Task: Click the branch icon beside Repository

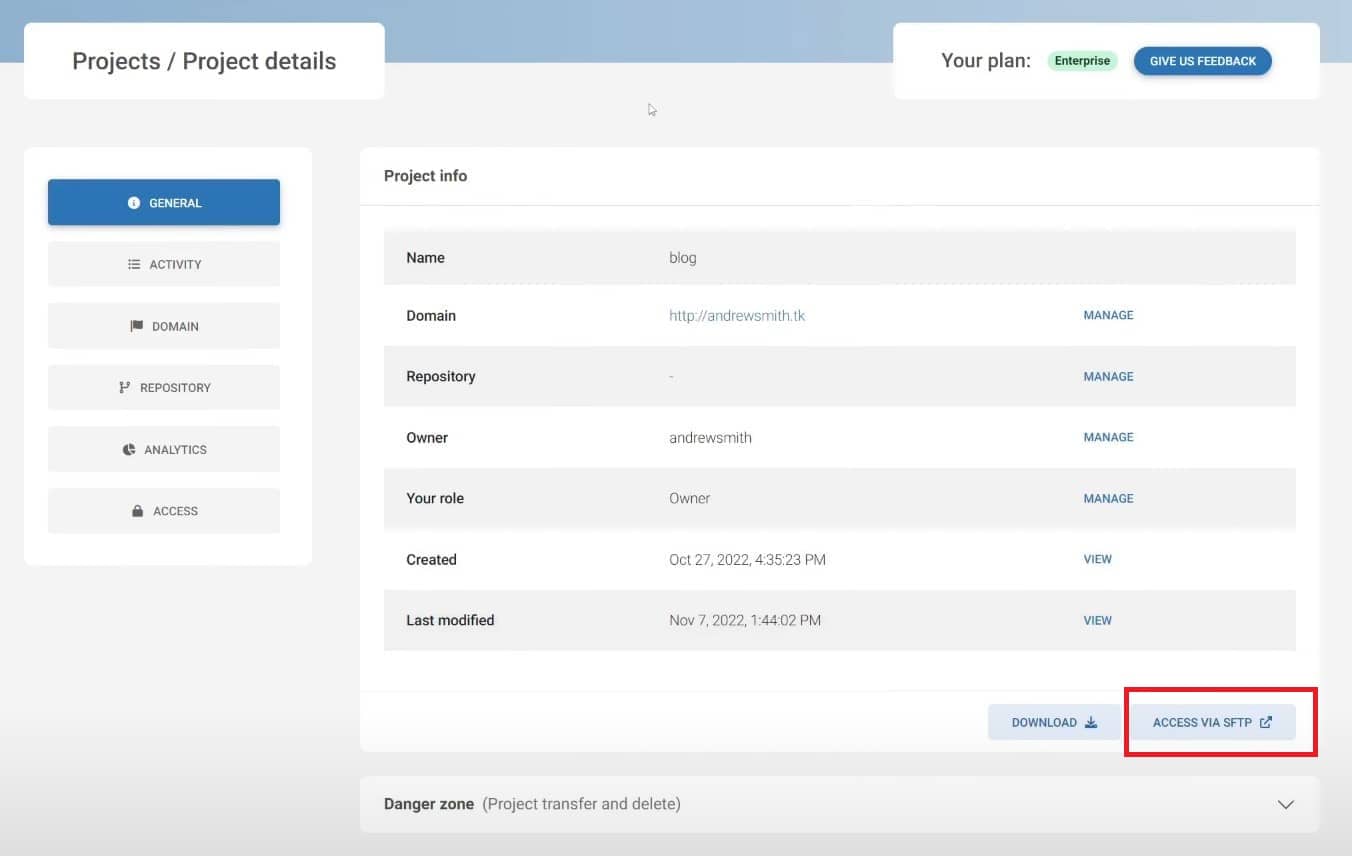Action: coord(125,388)
